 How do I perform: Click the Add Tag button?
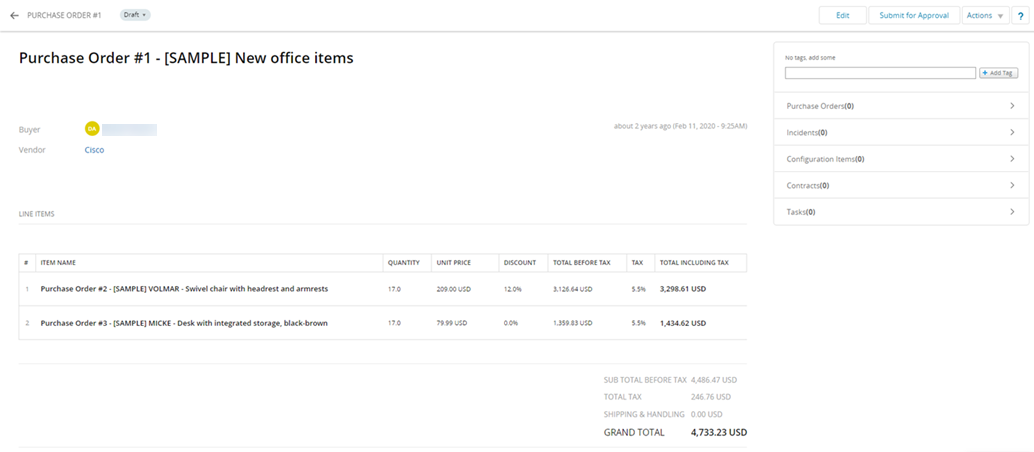pos(998,73)
